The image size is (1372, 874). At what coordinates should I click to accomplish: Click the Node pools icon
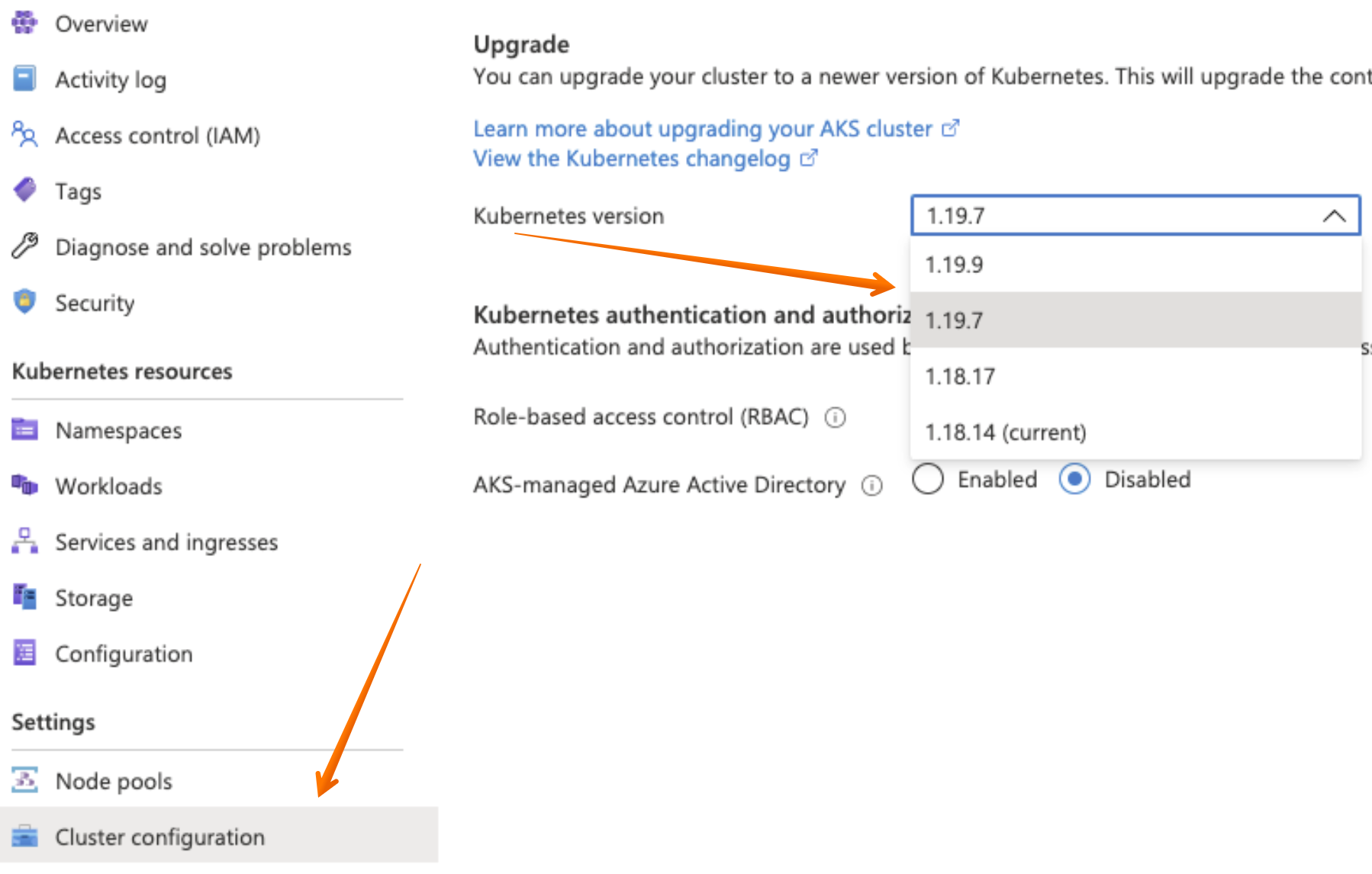coord(24,780)
